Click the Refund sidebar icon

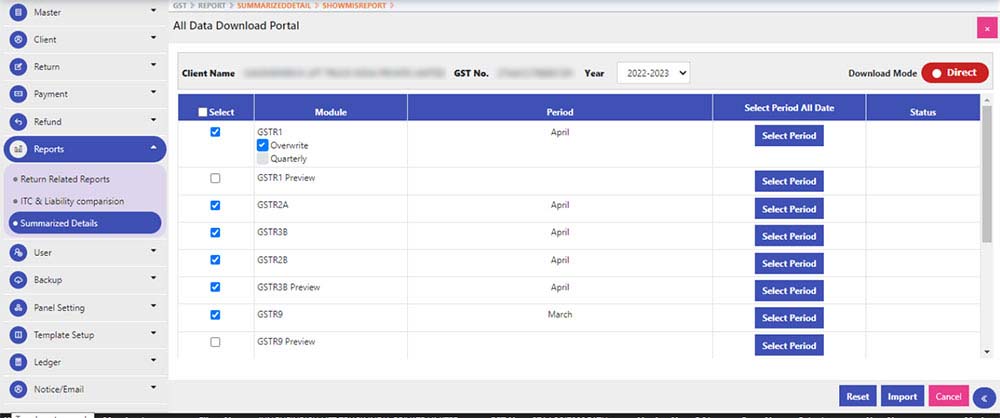pos(17,122)
